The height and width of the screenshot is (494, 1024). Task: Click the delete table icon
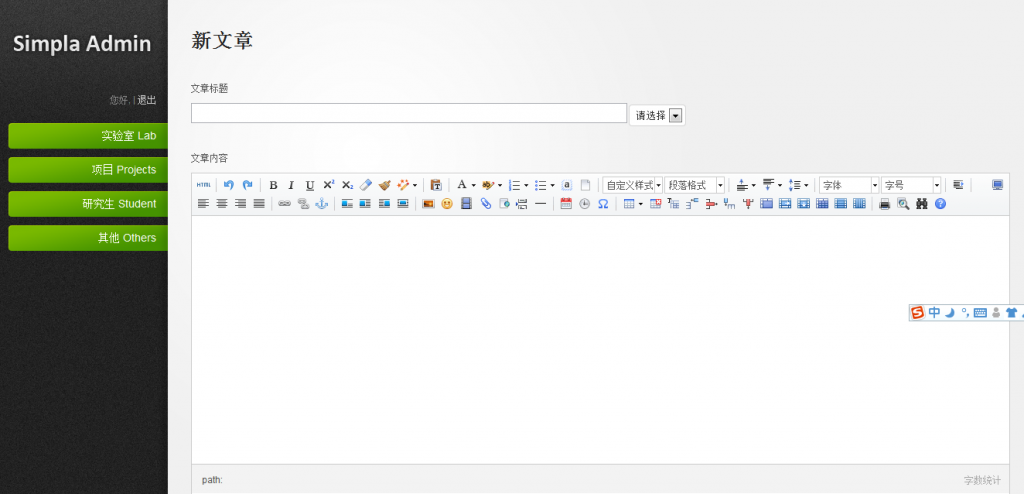pos(656,204)
